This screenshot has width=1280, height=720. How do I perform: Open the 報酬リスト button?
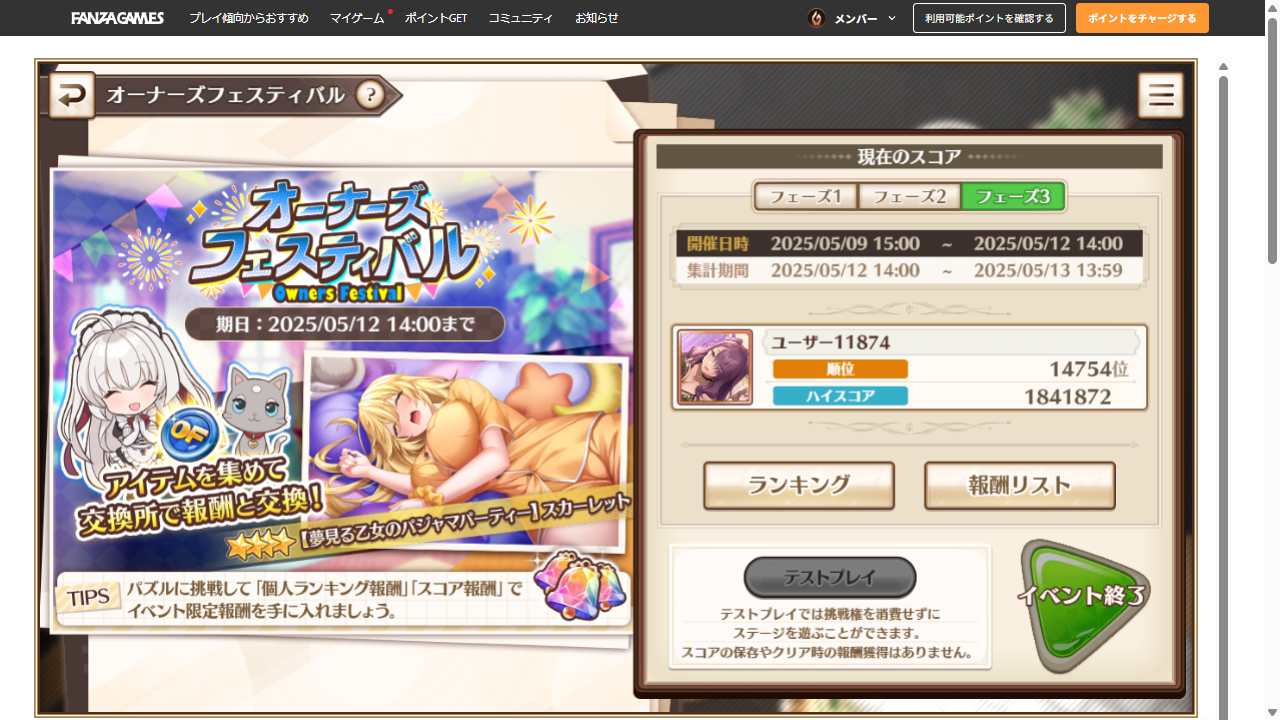pyautogui.click(x=1020, y=486)
